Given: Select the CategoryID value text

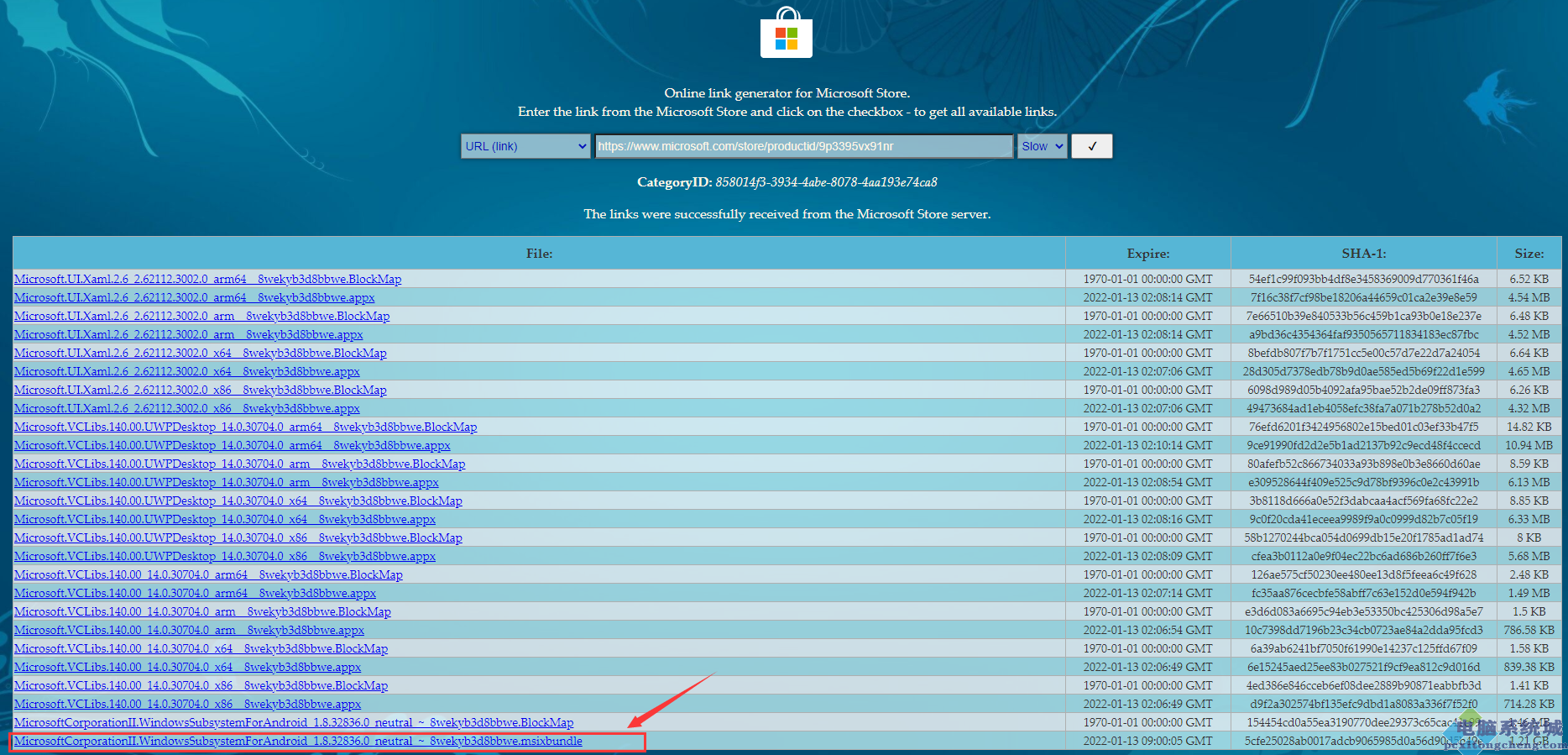Looking at the screenshot, I should 826,182.
